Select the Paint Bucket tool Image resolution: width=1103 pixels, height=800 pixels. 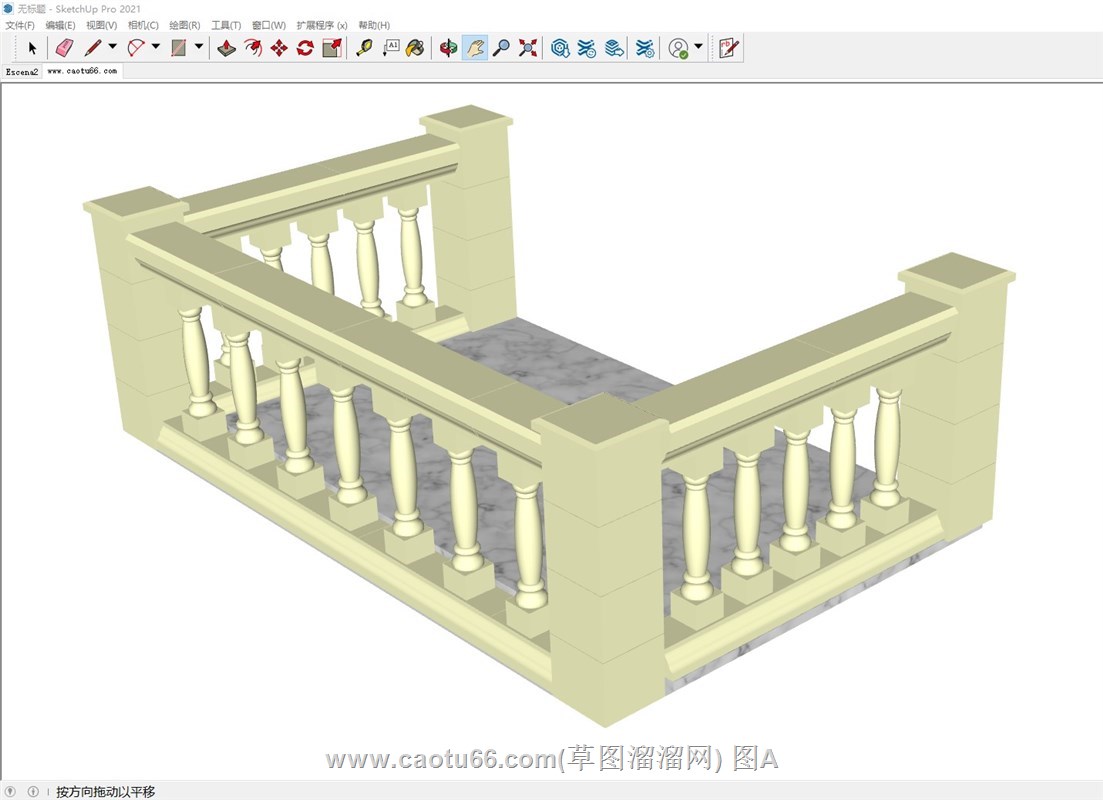(416, 48)
